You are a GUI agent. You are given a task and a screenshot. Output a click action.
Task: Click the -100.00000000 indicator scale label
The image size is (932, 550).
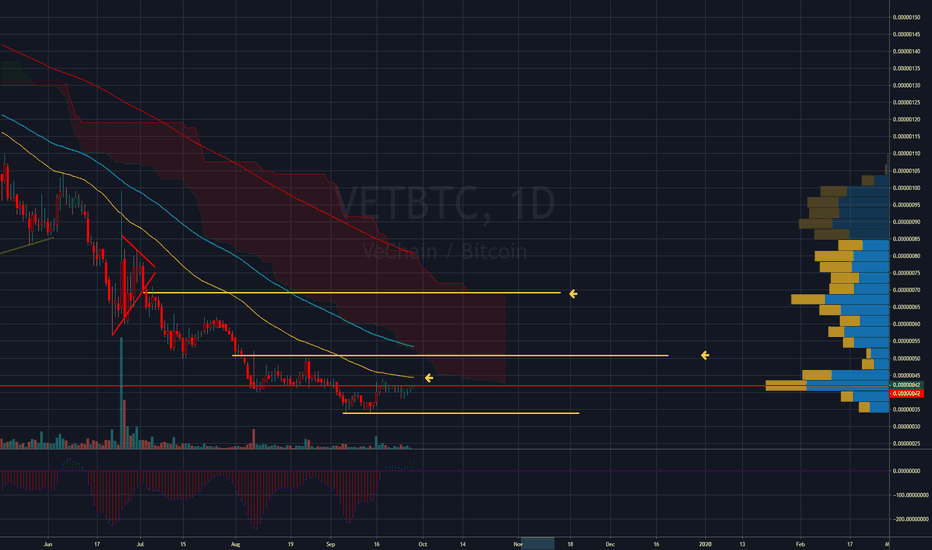(x=910, y=495)
